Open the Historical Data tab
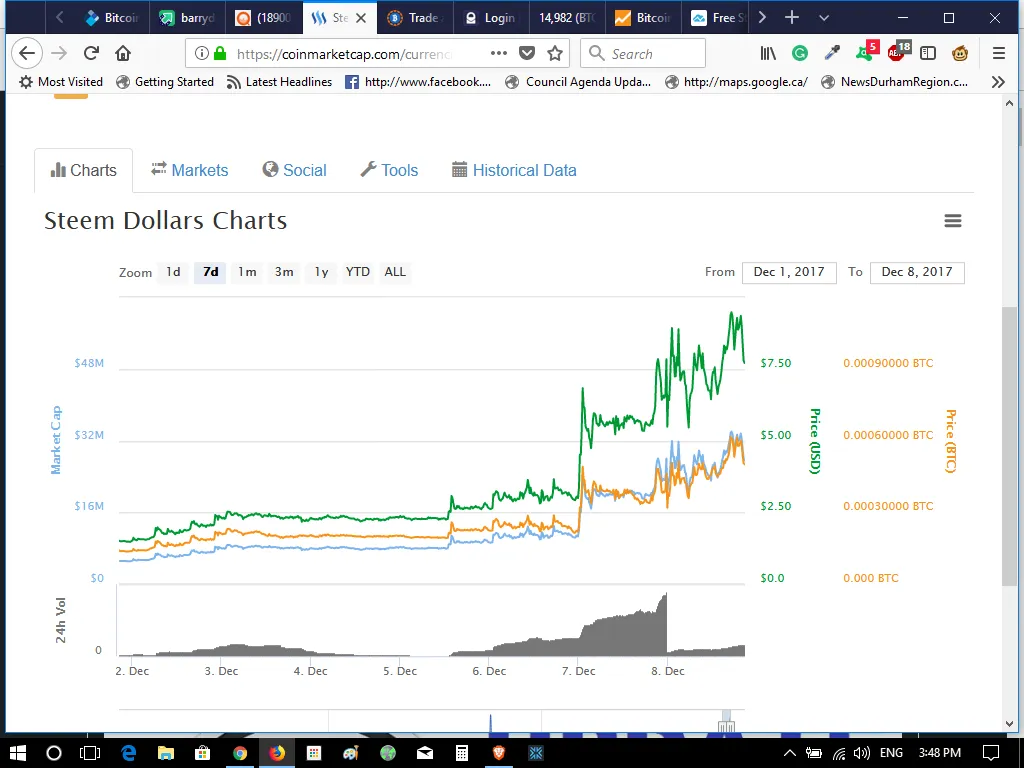Image resolution: width=1024 pixels, height=768 pixels. [x=514, y=170]
